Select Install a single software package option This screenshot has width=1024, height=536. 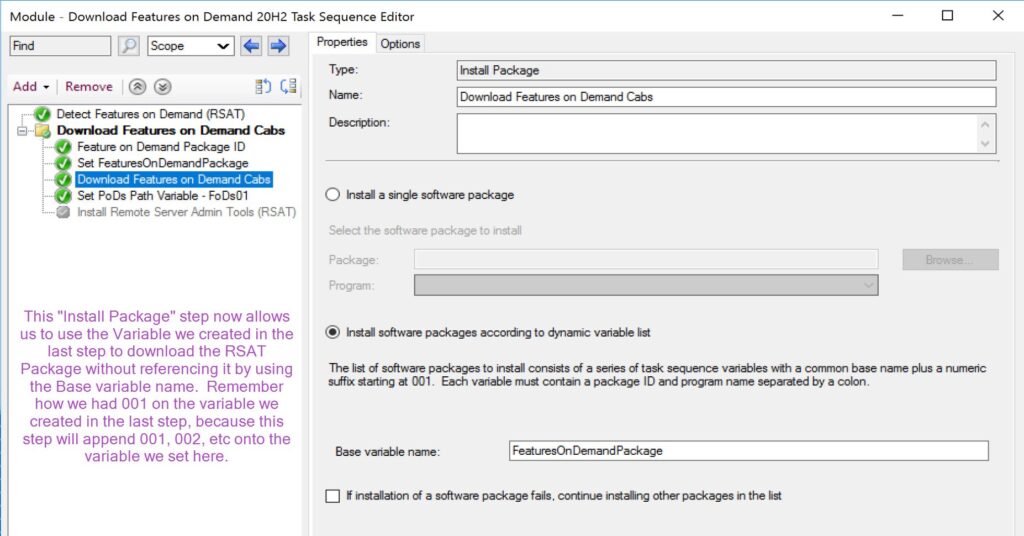pyautogui.click(x=333, y=195)
